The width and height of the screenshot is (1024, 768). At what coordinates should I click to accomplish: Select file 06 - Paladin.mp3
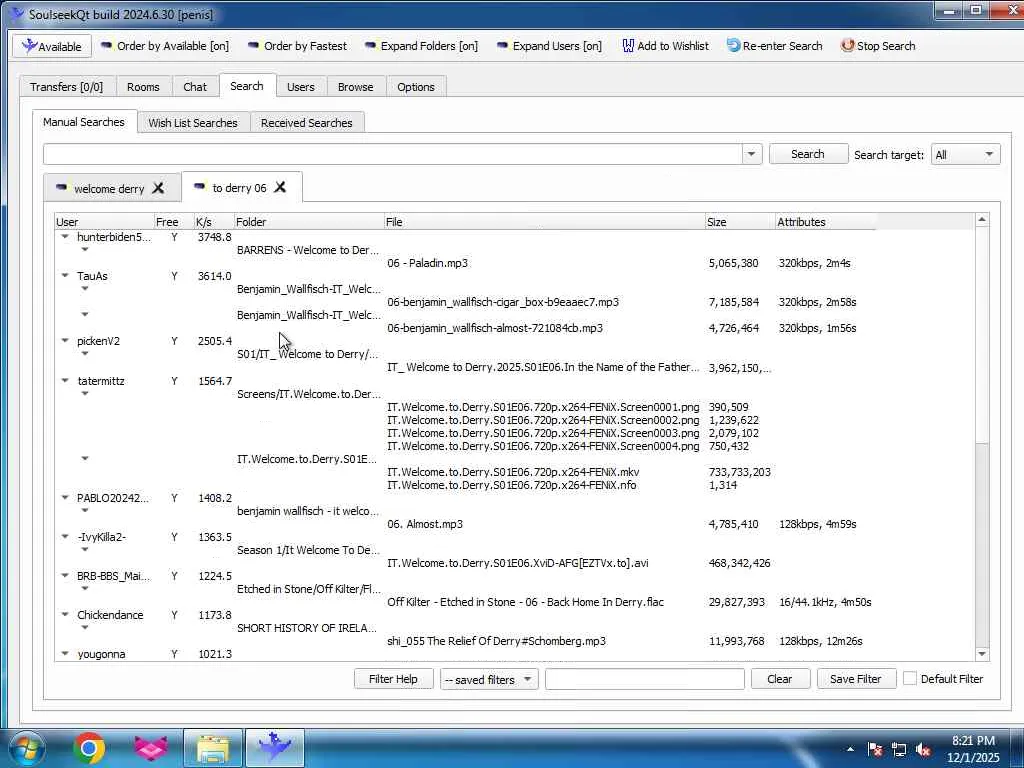(427, 263)
